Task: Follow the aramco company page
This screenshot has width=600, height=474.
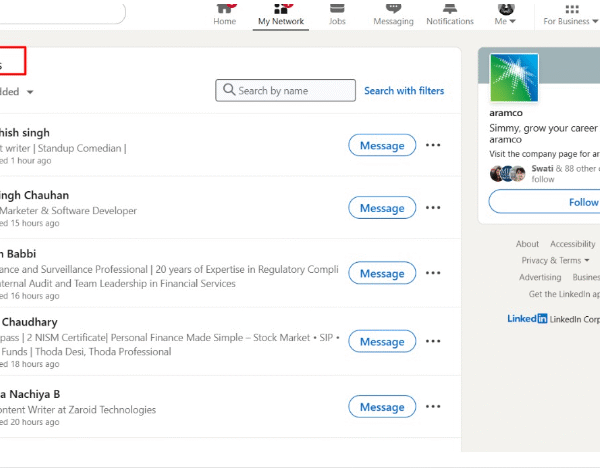Action: click(545, 202)
